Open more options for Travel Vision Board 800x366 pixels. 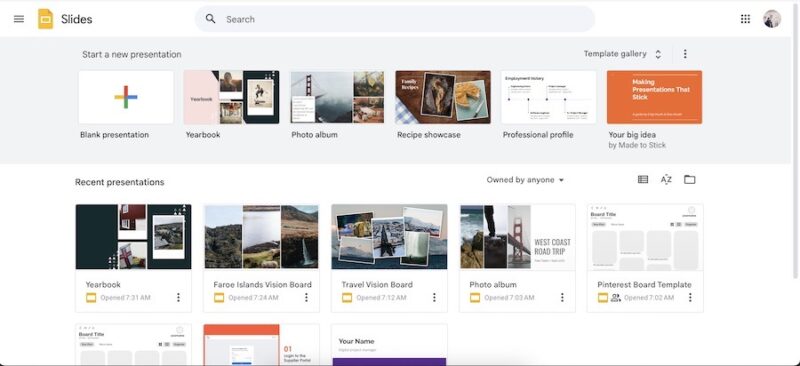pos(434,297)
